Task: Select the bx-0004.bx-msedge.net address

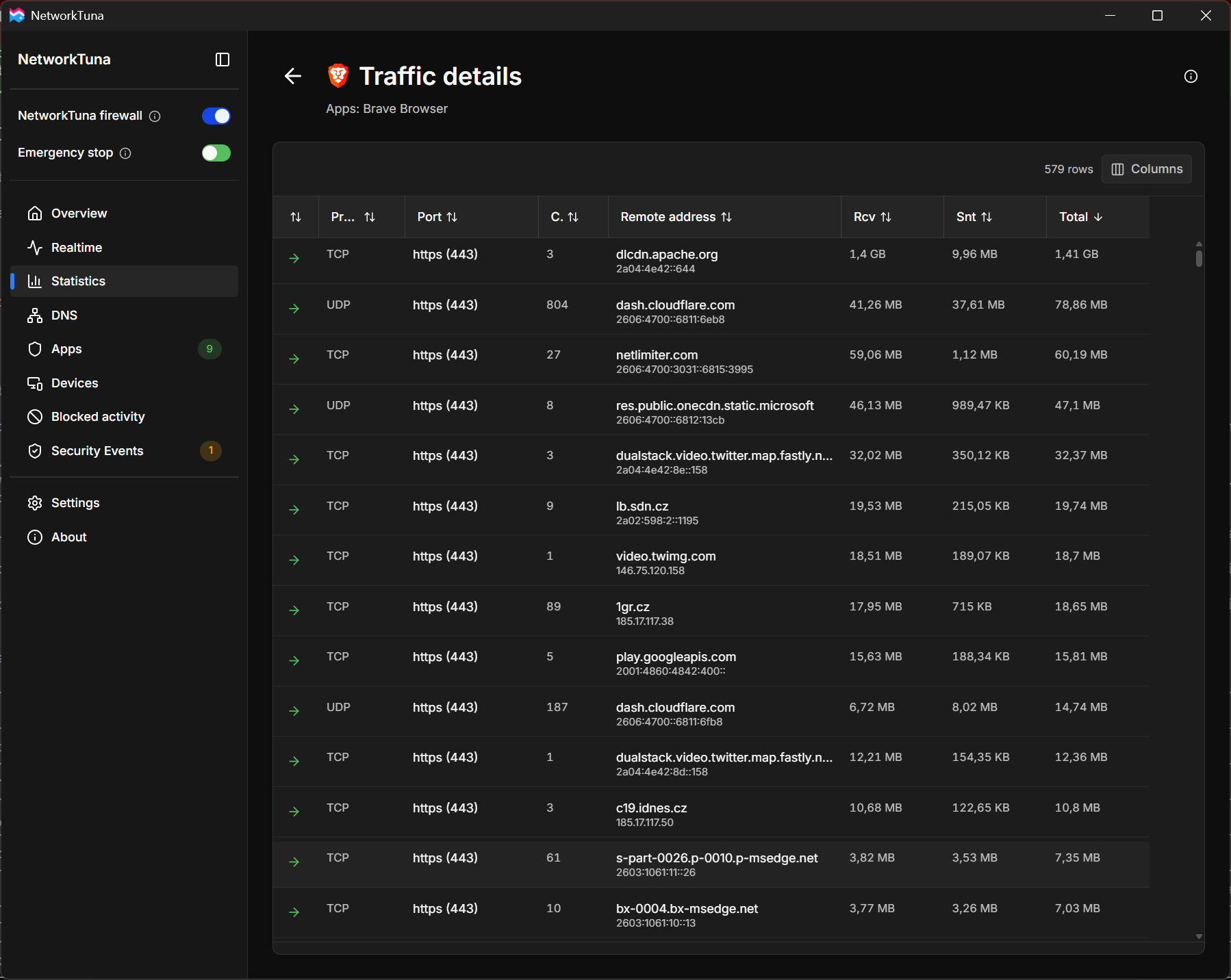Action: pos(687,909)
